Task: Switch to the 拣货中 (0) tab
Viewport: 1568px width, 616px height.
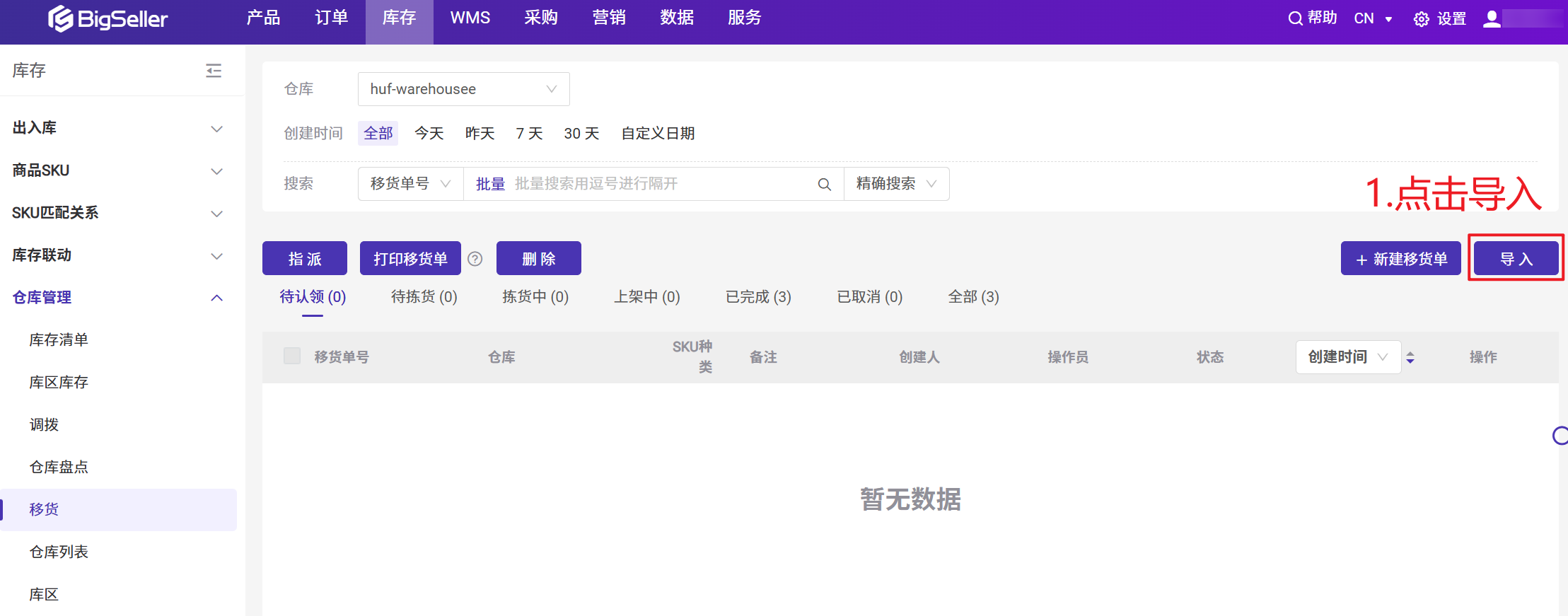Action: [535, 297]
